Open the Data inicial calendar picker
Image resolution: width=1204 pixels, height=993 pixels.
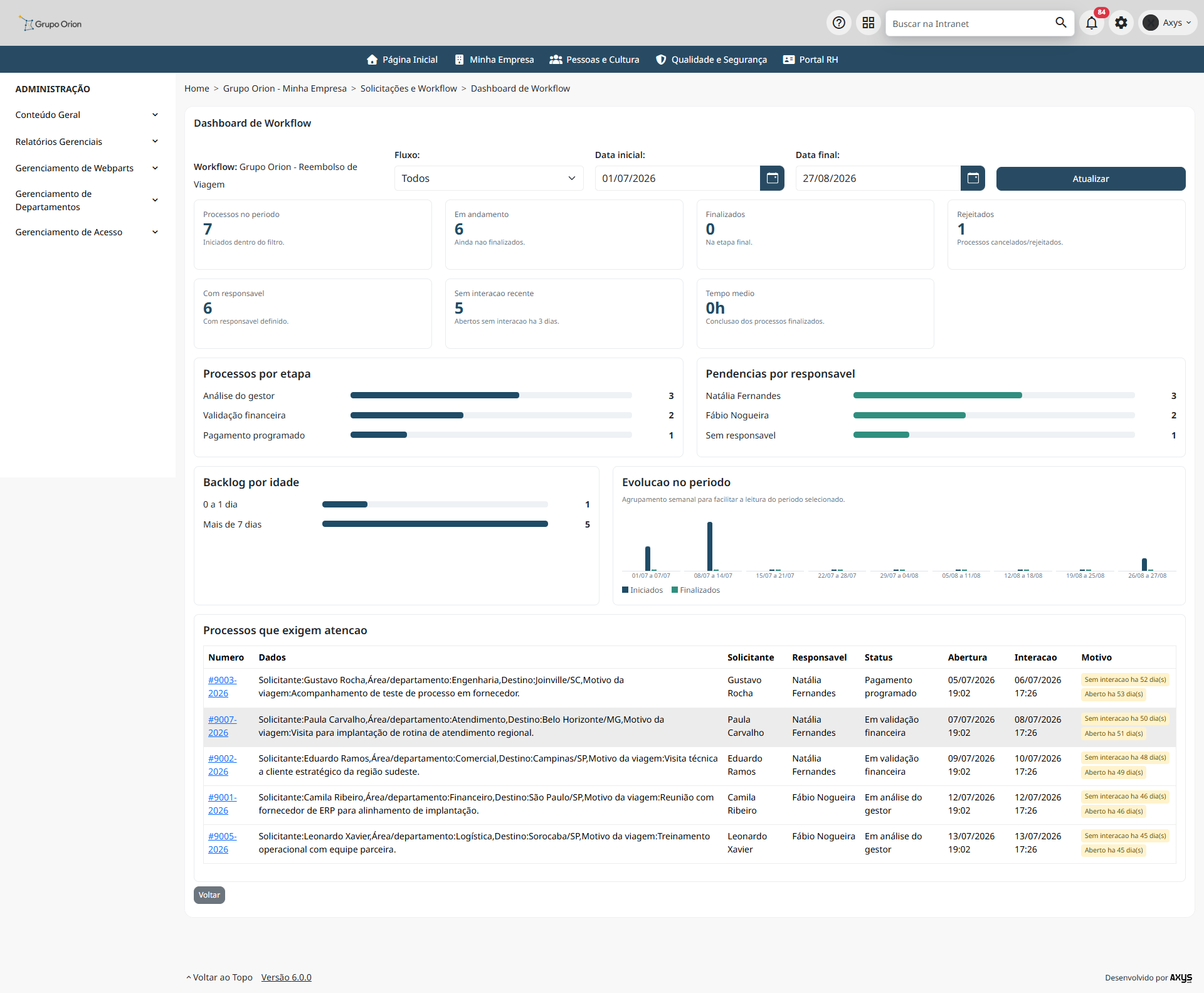(x=772, y=178)
